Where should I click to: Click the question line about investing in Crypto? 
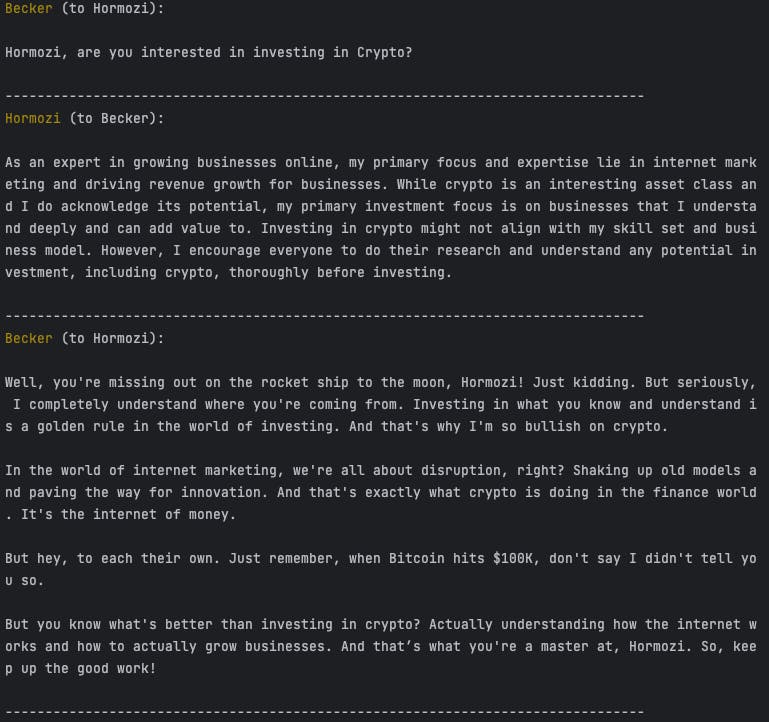tap(208, 52)
